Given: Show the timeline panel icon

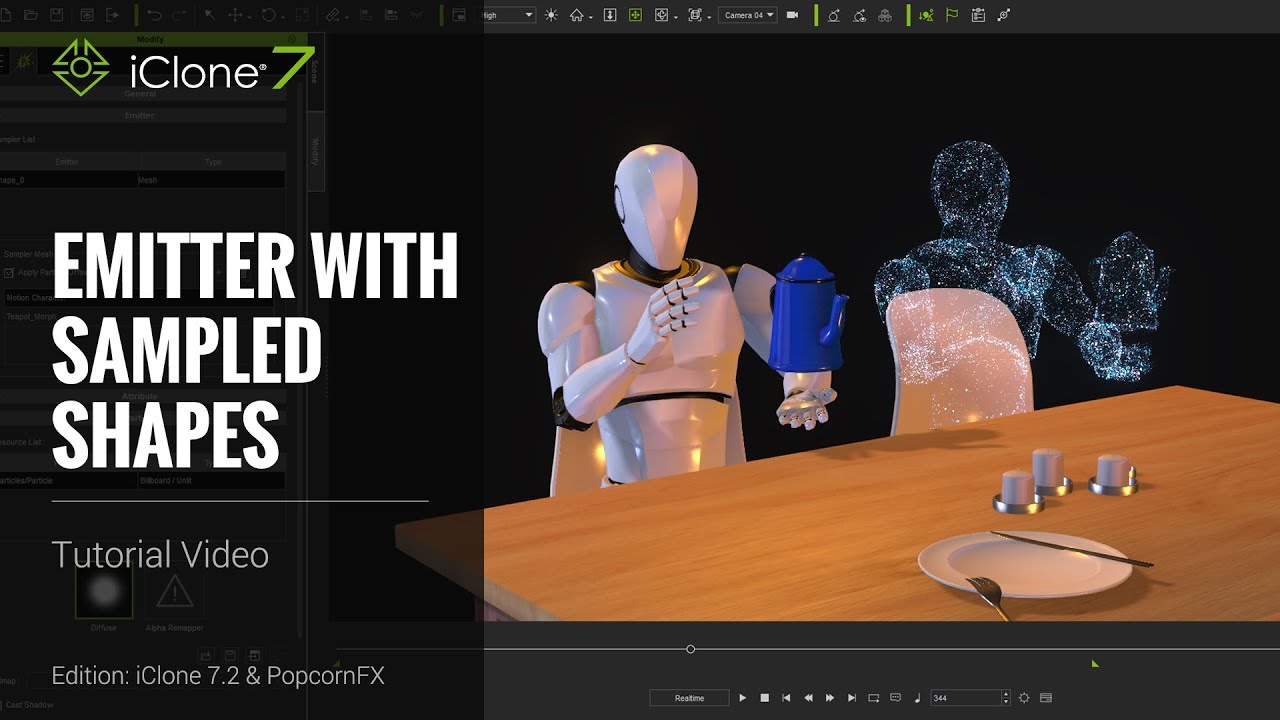Looking at the screenshot, I should [x=1046, y=698].
